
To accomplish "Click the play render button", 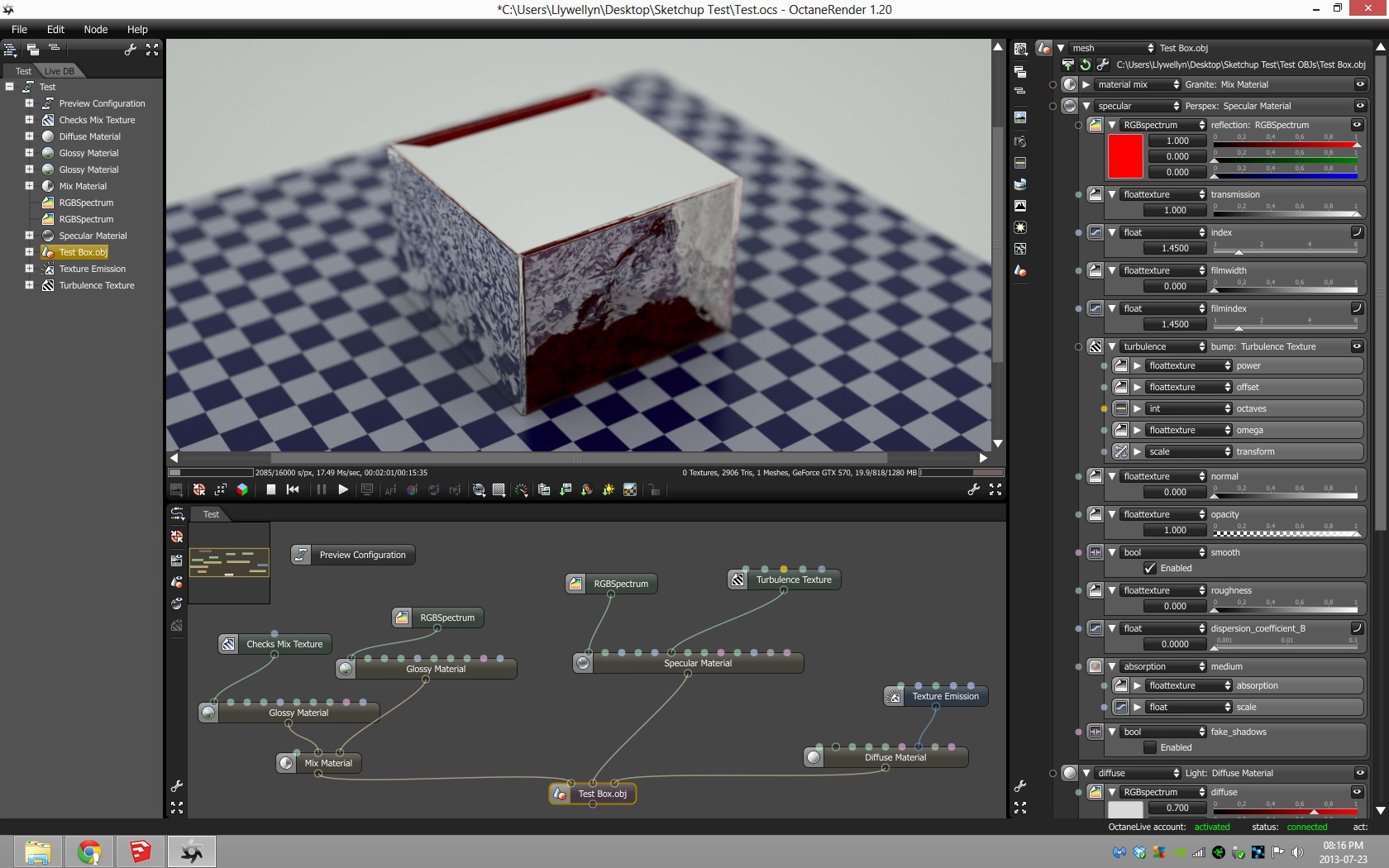I will (x=343, y=489).
